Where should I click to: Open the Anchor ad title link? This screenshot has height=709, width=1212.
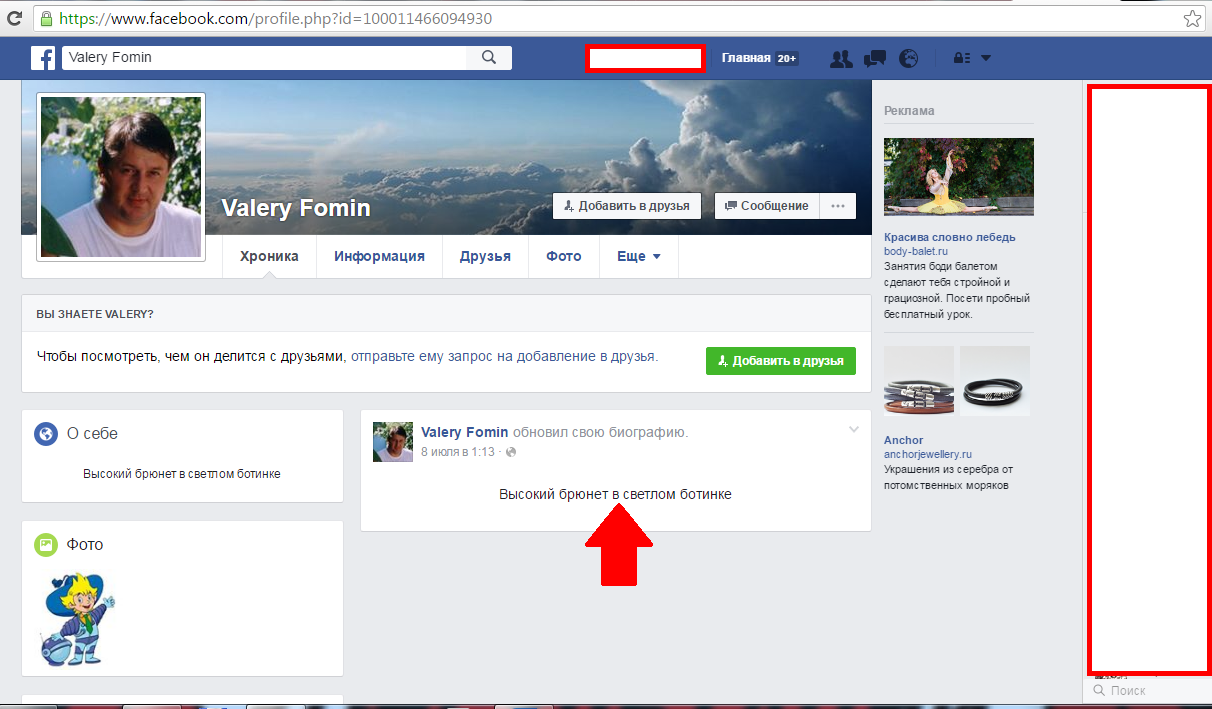[x=904, y=440]
